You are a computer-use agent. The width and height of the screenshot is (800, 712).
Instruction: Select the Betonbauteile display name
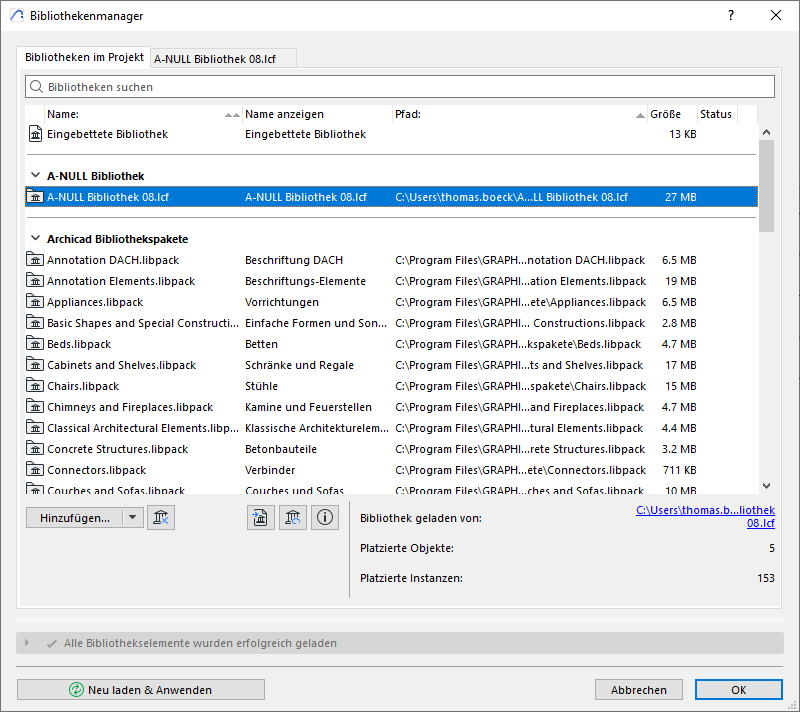coord(281,449)
